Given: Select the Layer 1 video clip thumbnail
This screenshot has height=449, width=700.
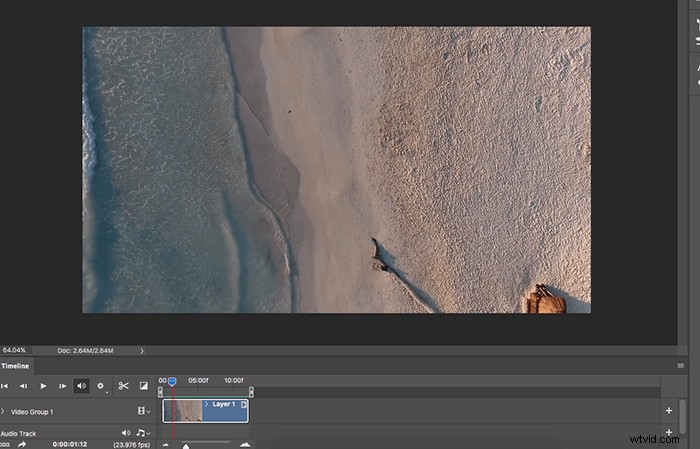Looking at the screenshot, I should [183, 411].
